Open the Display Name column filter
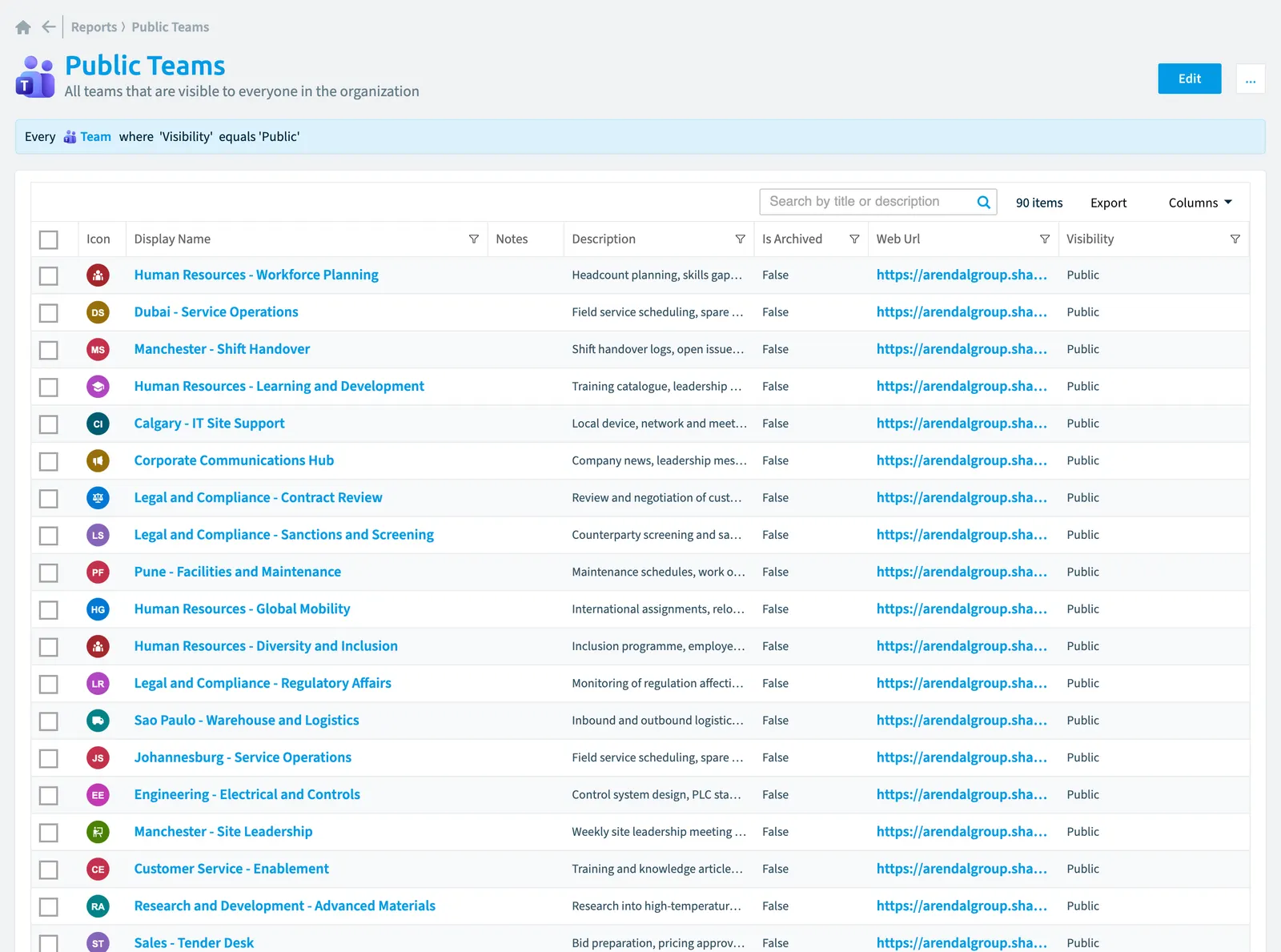Viewport: 1281px width, 952px height. [x=474, y=239]
